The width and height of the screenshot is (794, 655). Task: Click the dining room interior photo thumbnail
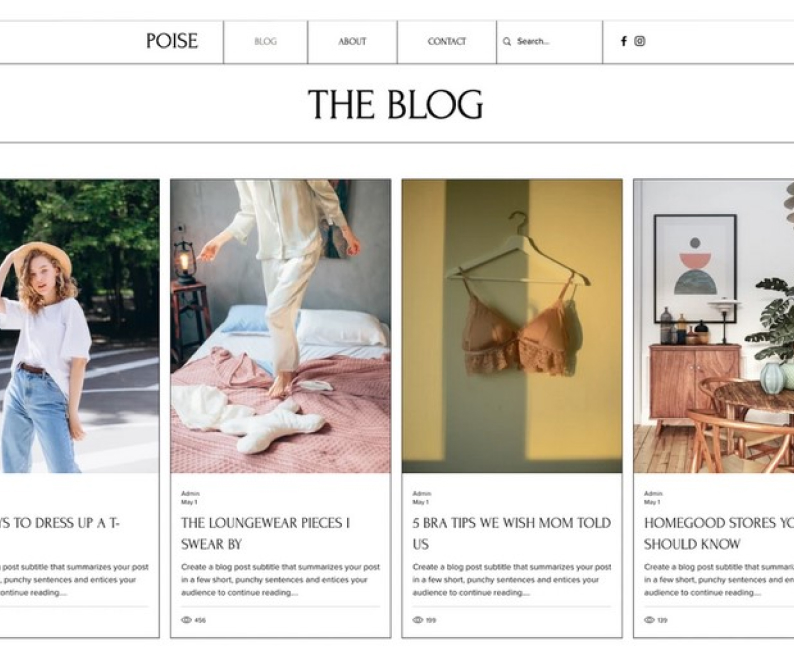tap(714, 326)
